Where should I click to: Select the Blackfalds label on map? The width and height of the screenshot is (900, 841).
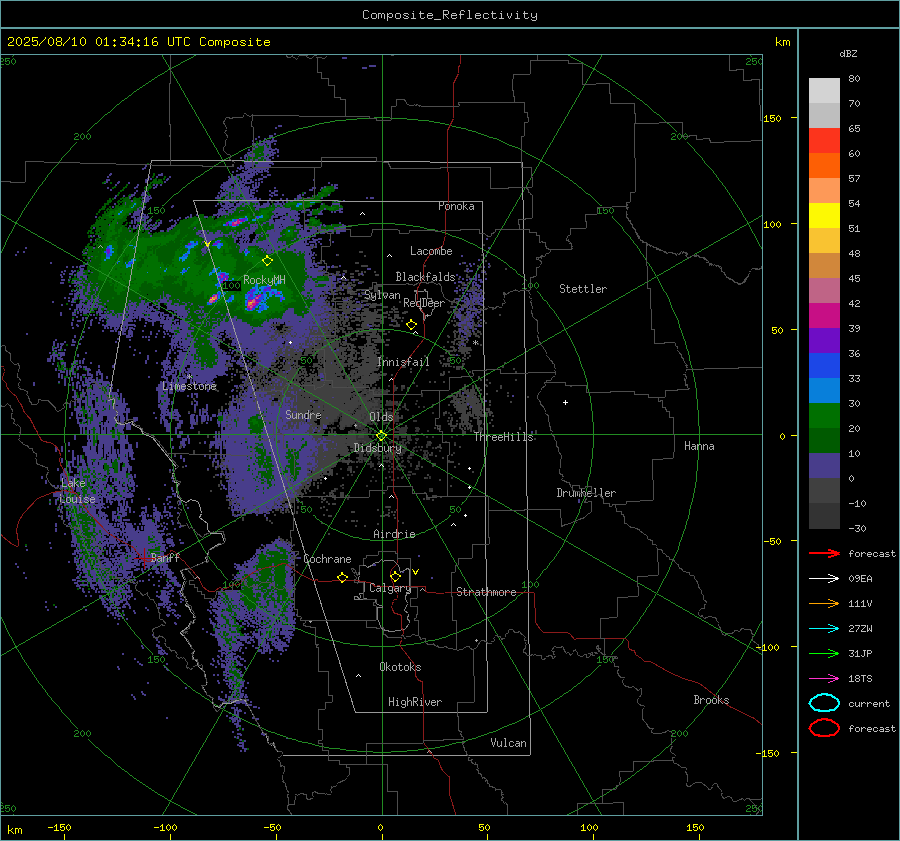(x=425, y=277)
